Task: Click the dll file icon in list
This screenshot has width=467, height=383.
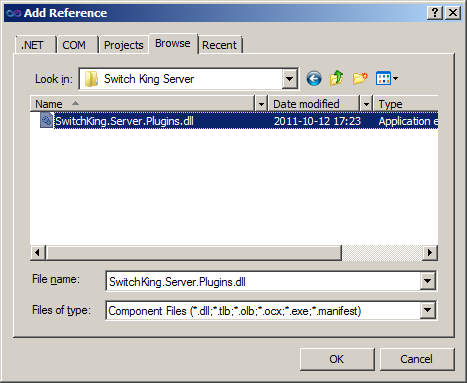Action: point(46,120)
